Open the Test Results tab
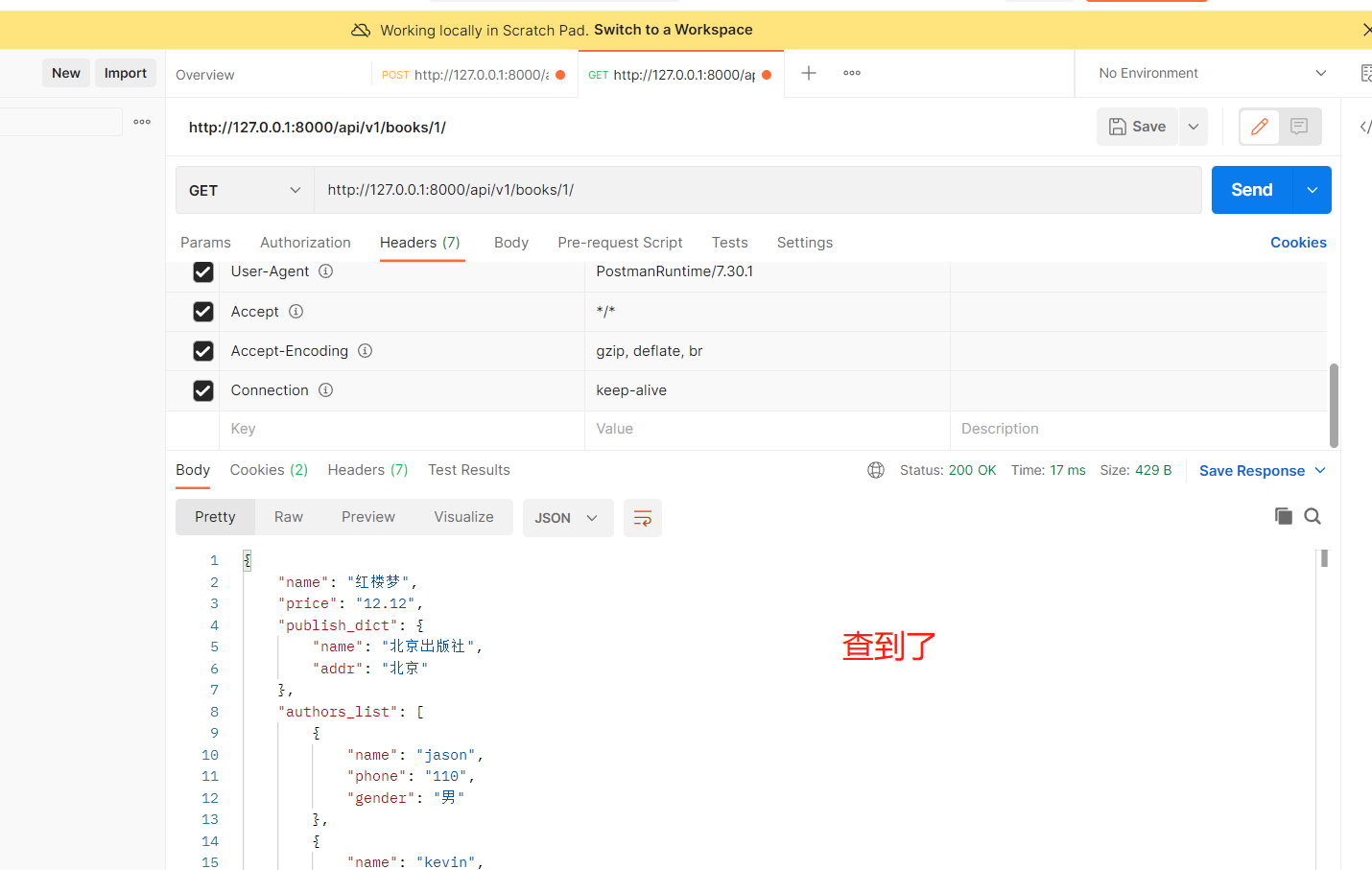 [469, 470]
